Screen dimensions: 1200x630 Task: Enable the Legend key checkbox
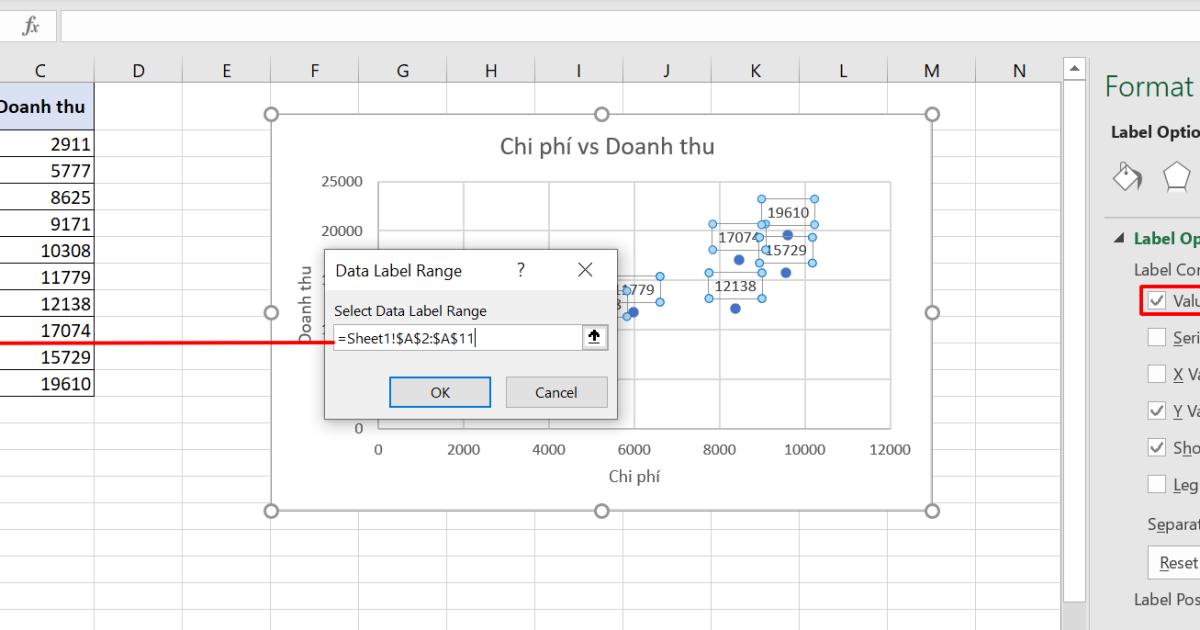(1157, 484)
